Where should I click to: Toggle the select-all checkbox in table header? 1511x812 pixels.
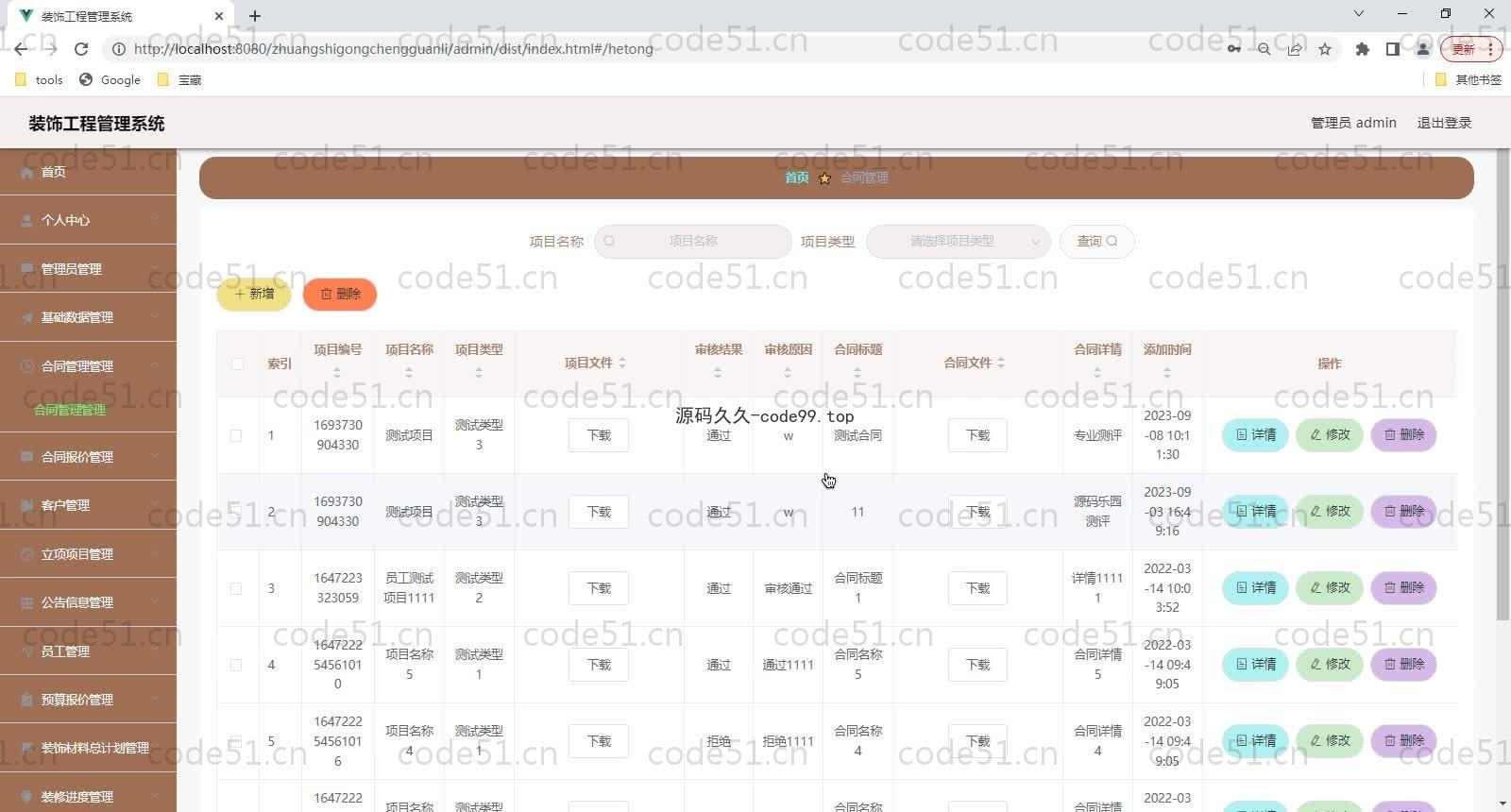[237, 364]
